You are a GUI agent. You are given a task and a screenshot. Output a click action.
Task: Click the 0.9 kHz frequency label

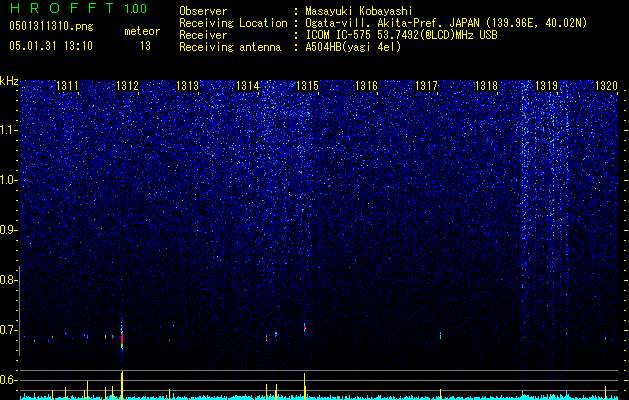tap(7, 230)
